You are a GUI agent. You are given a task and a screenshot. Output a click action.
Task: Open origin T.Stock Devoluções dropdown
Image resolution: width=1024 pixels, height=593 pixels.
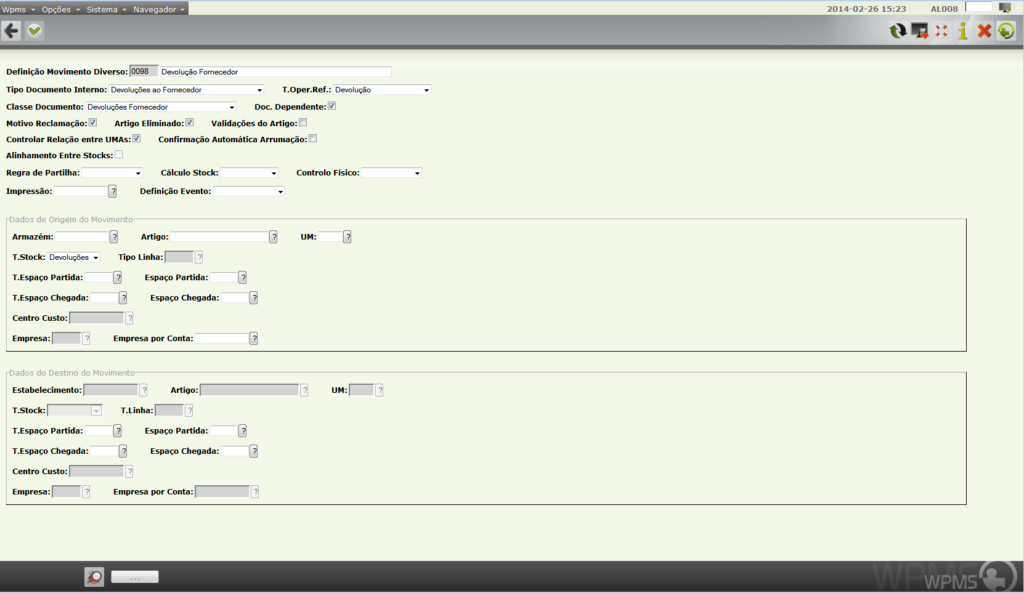coord(74,257)
